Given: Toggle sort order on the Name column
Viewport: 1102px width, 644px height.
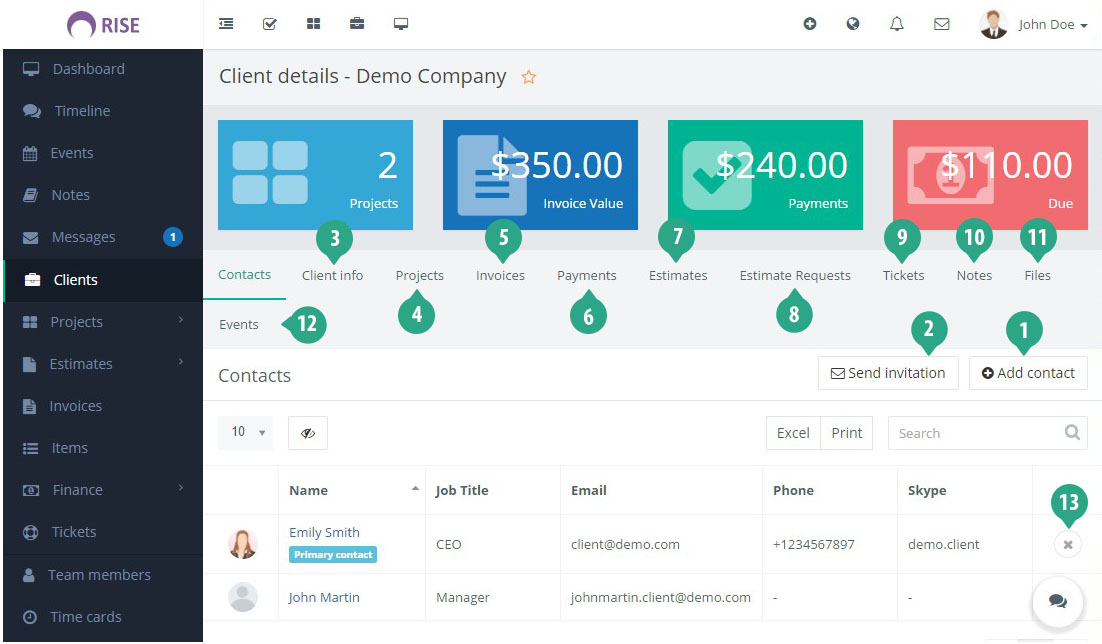Looking at the screenshot, I should point(306,490).
